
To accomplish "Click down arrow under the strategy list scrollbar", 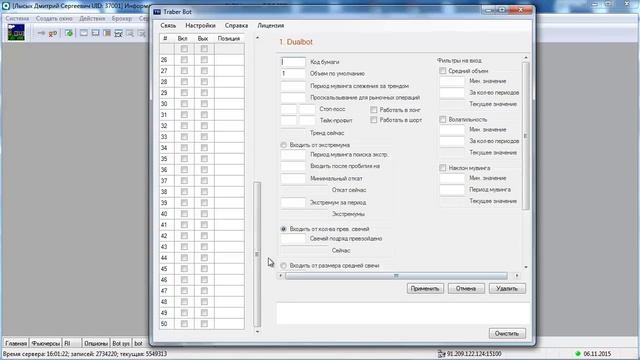I will [257, 332].
